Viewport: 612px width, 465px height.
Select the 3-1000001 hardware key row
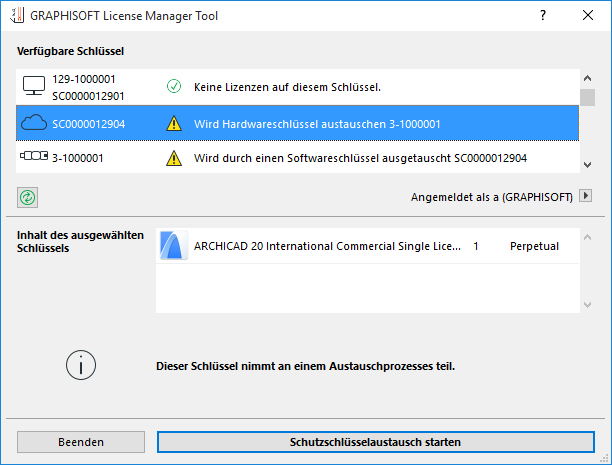[300, 158]
